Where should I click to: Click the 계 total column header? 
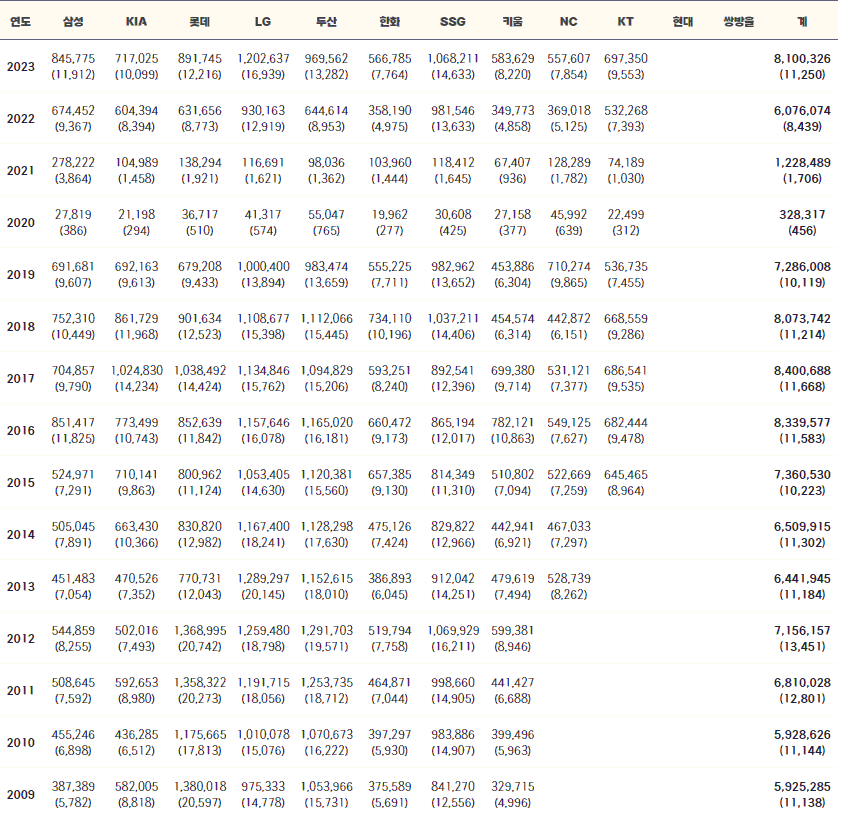[802, 21]
